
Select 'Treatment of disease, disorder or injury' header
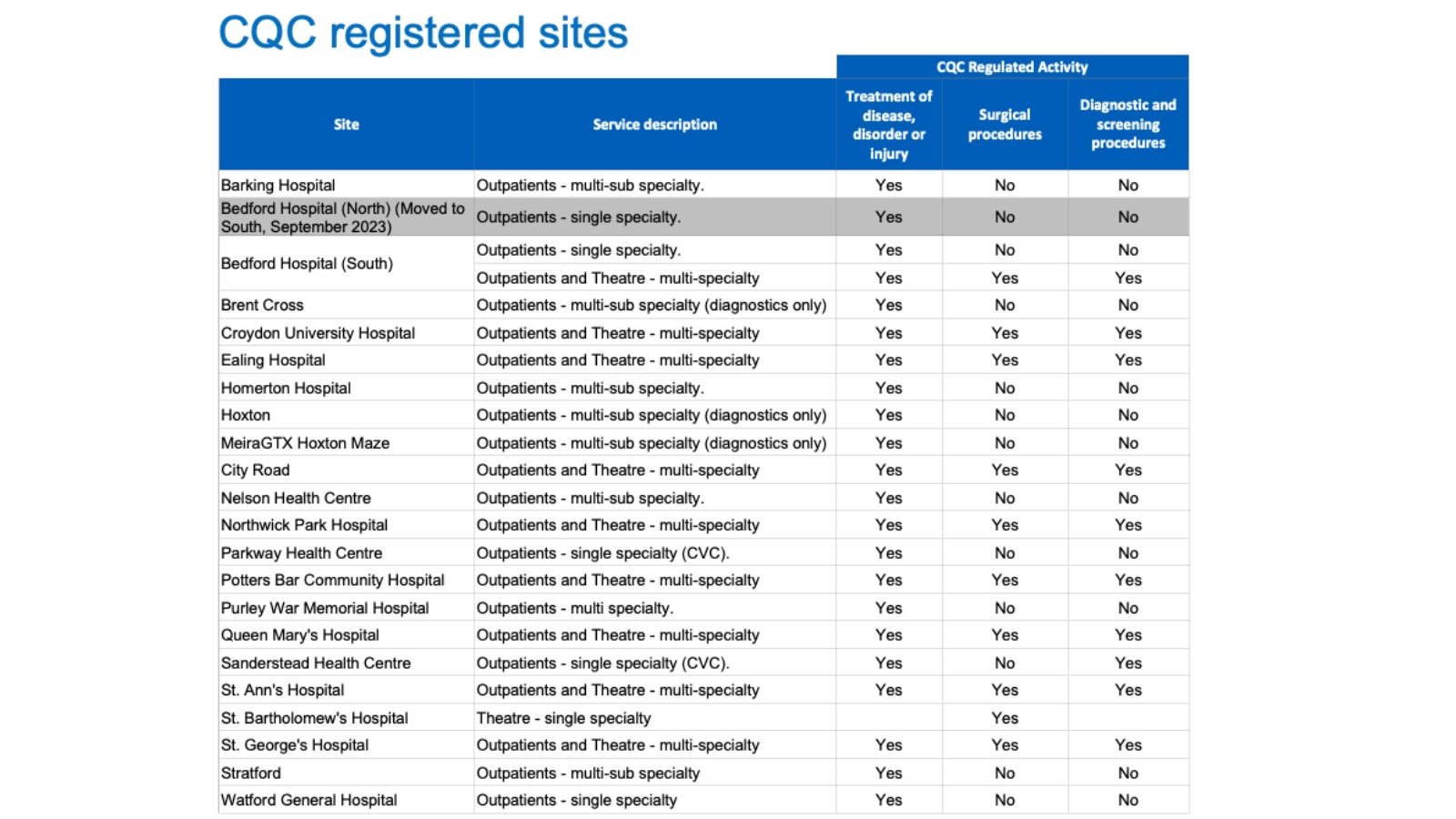point(888,125)
